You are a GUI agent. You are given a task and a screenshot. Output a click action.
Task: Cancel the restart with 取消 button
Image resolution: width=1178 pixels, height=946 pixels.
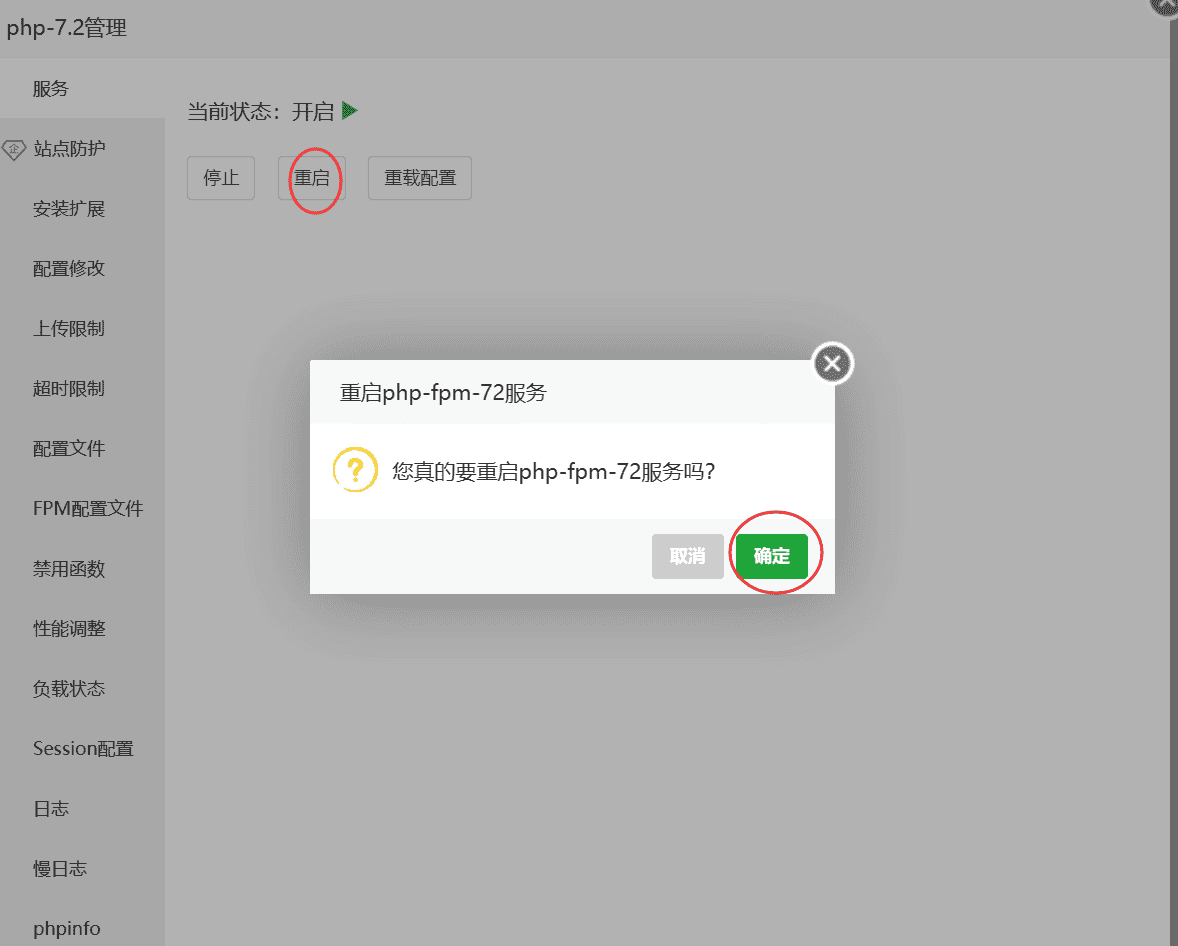coord(687,556)
